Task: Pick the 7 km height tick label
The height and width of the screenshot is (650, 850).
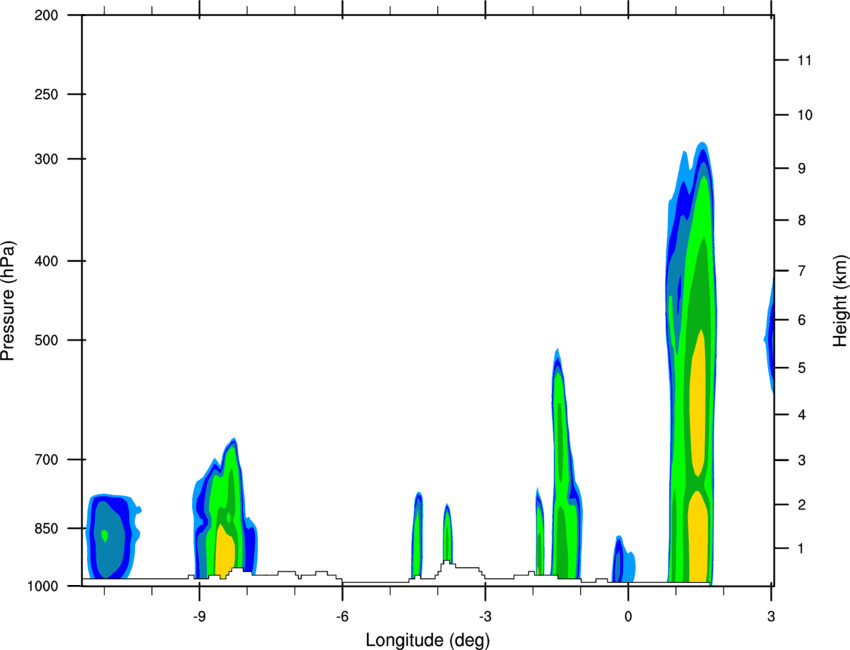Action: pyautogui.click(x=801, y=271)
